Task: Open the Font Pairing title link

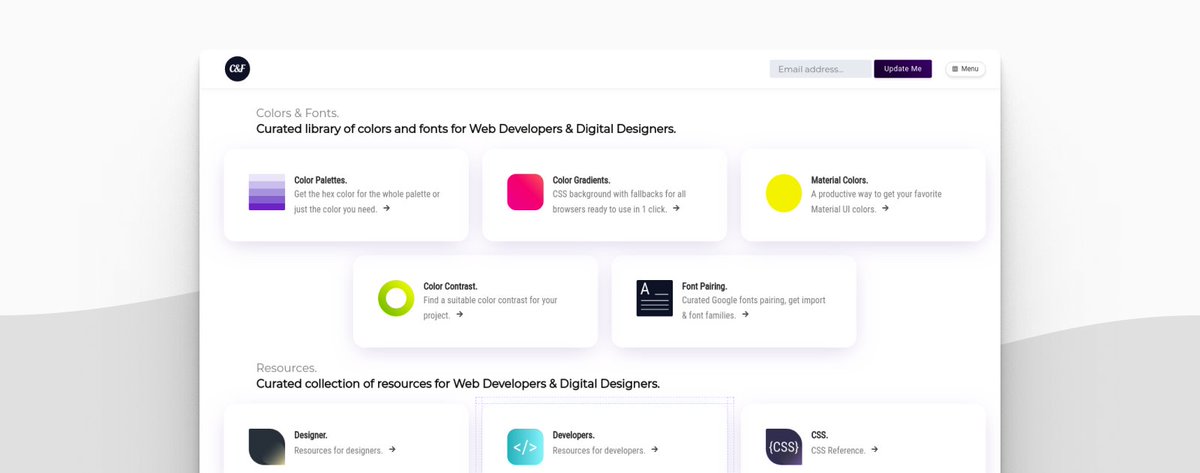Action: tap(704, 286)
